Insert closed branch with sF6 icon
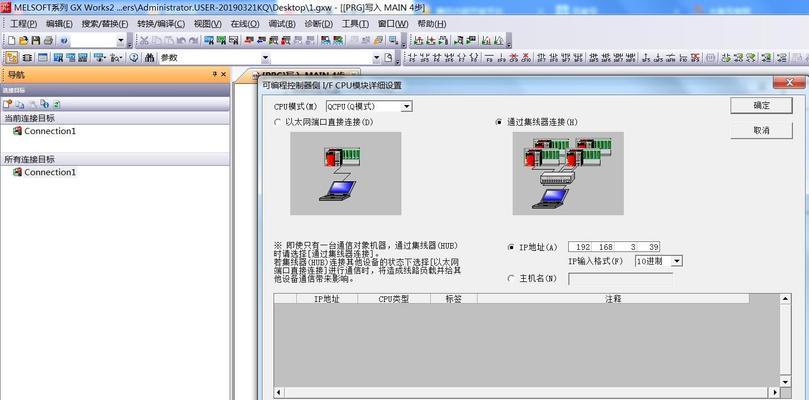The image size is (809, 400). 449,57
